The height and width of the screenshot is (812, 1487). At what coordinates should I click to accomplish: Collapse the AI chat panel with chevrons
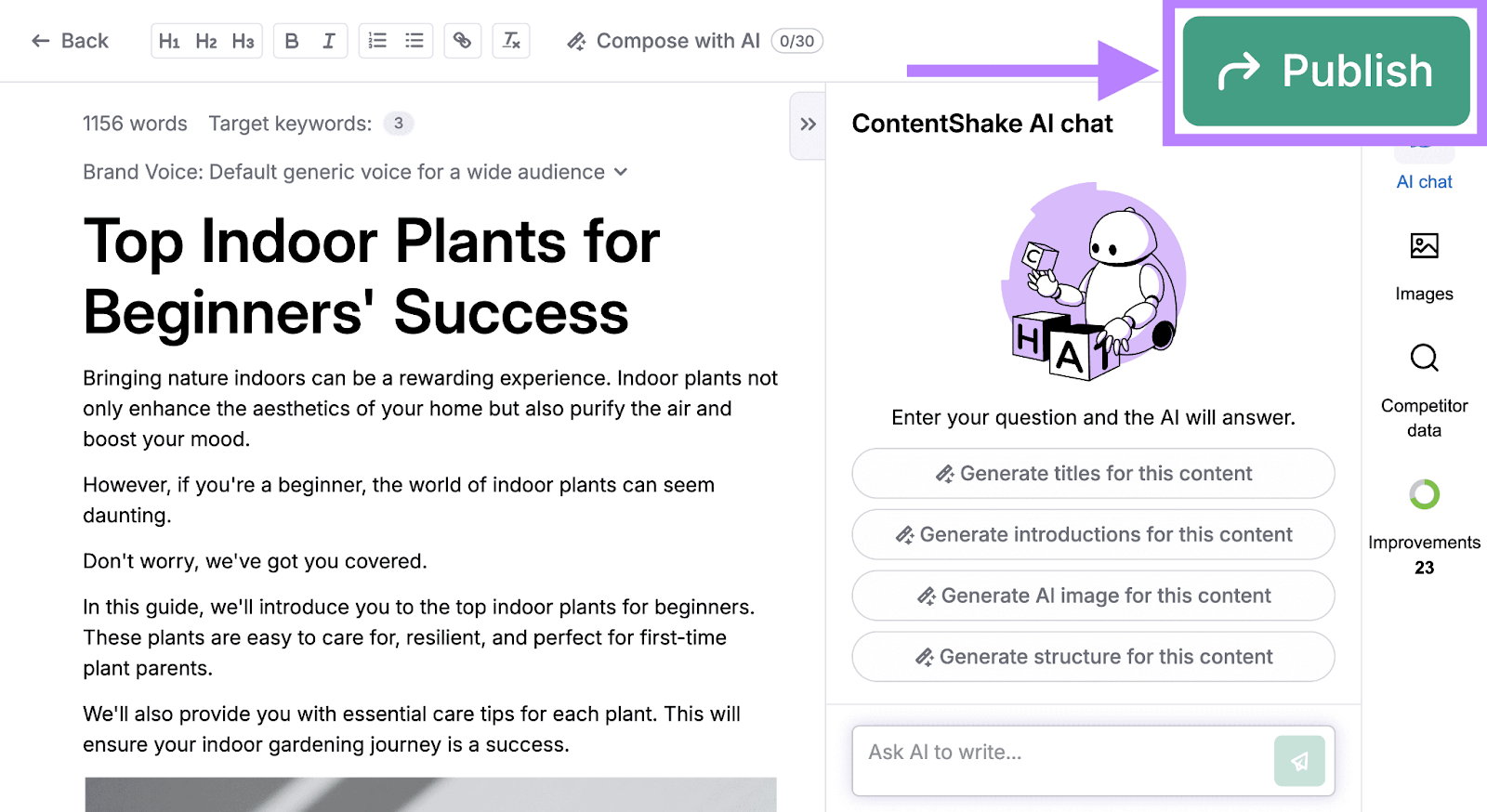click(808, 124)
